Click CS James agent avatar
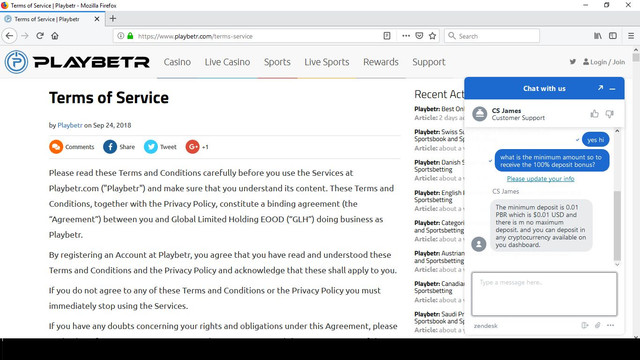 480,114
